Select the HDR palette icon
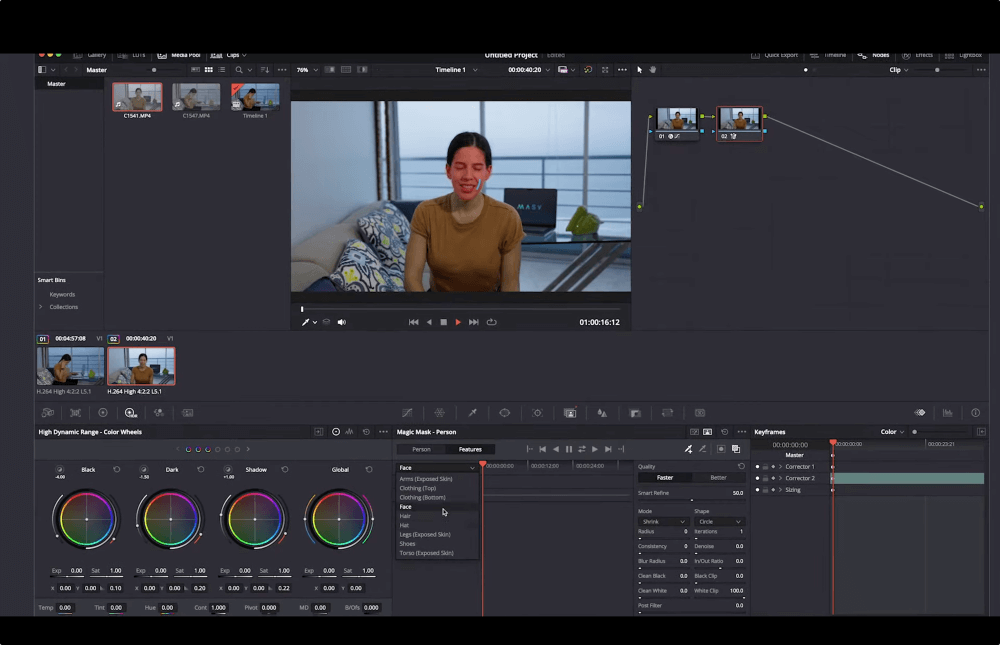 point(131,413)
